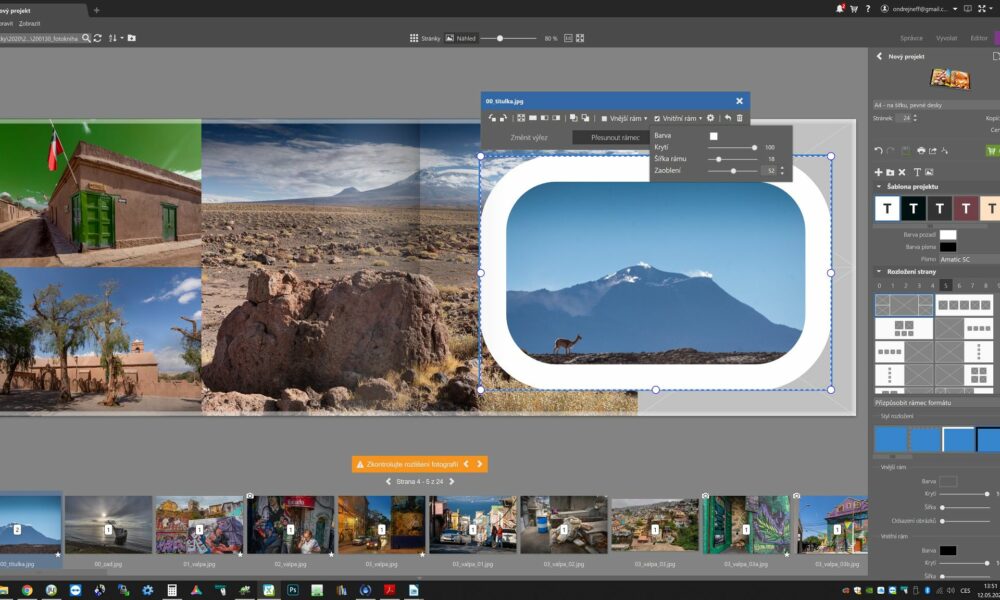Adjust the Krytí opacity slider

(x=732, y=147)
